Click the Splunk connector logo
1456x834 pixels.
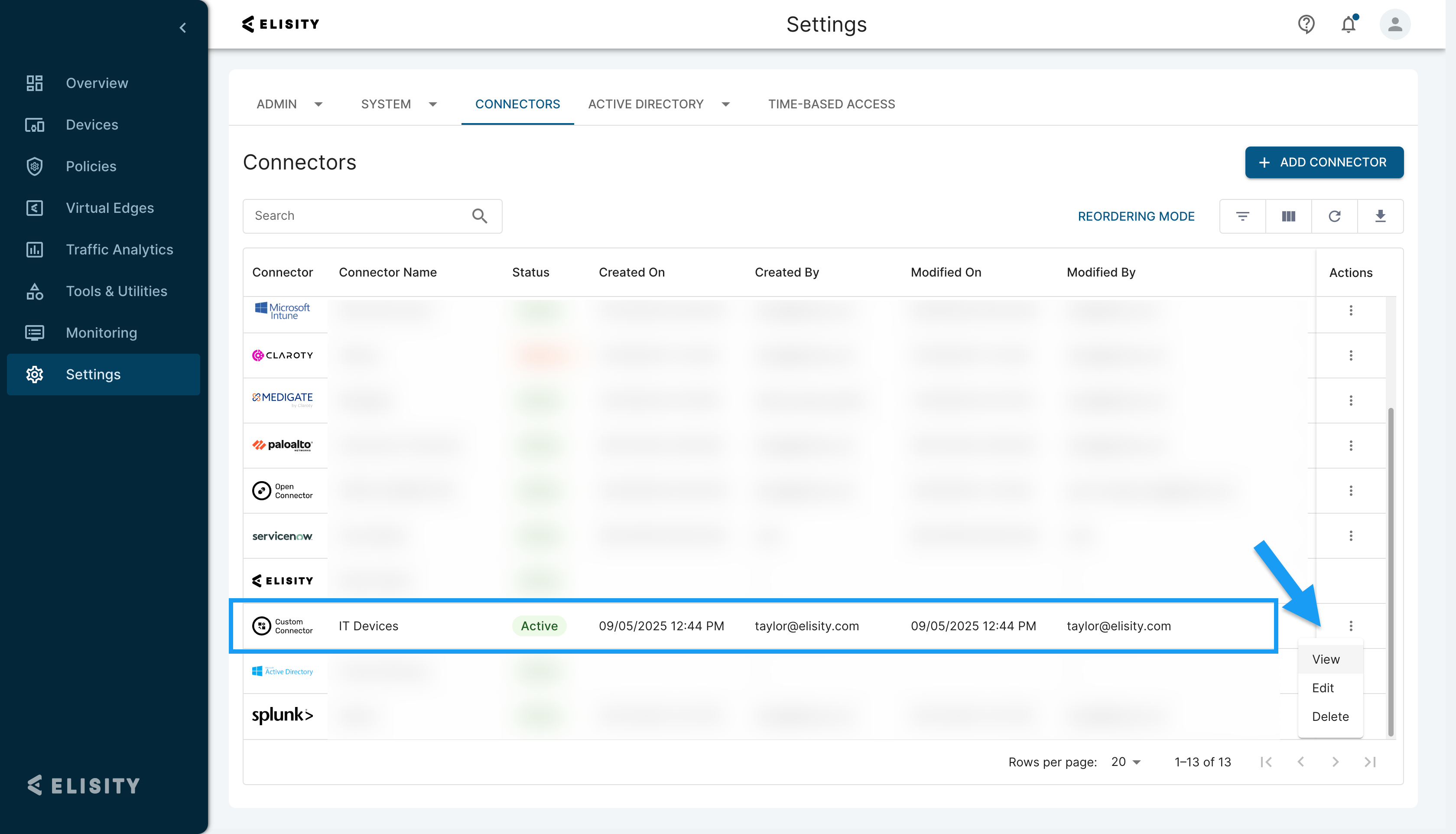pyautogui.click(x=282, y=715)
